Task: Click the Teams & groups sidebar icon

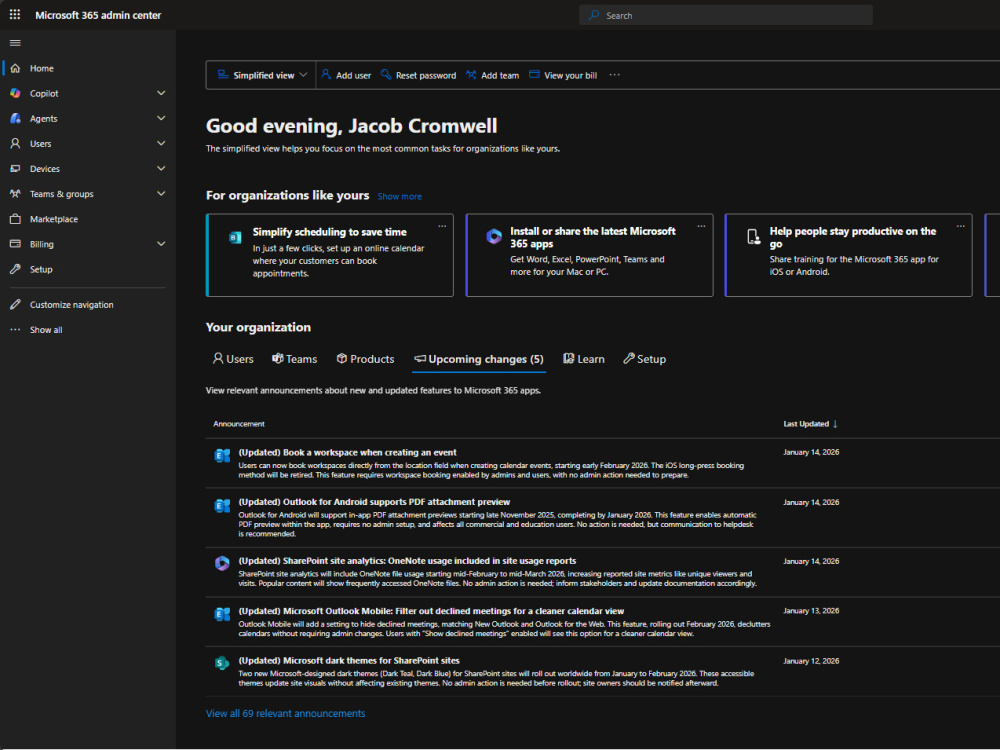Action: [x=15, y=194]
